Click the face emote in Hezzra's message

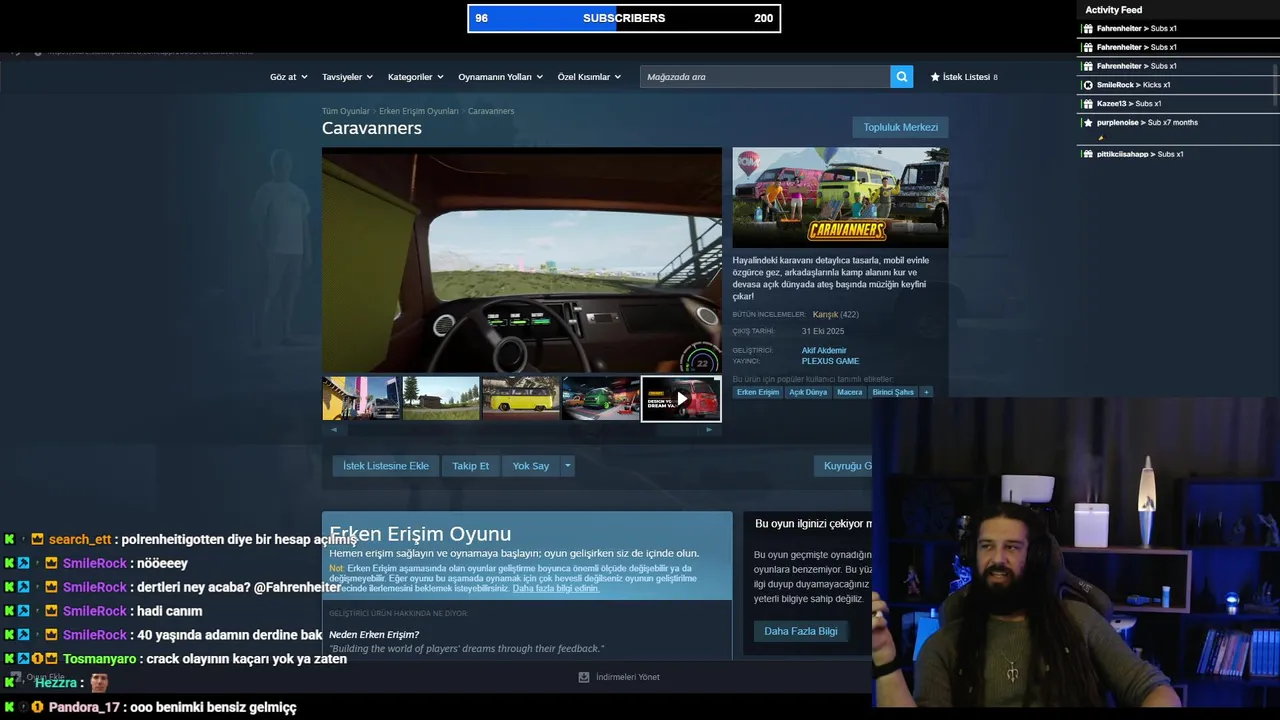point(99,683)
